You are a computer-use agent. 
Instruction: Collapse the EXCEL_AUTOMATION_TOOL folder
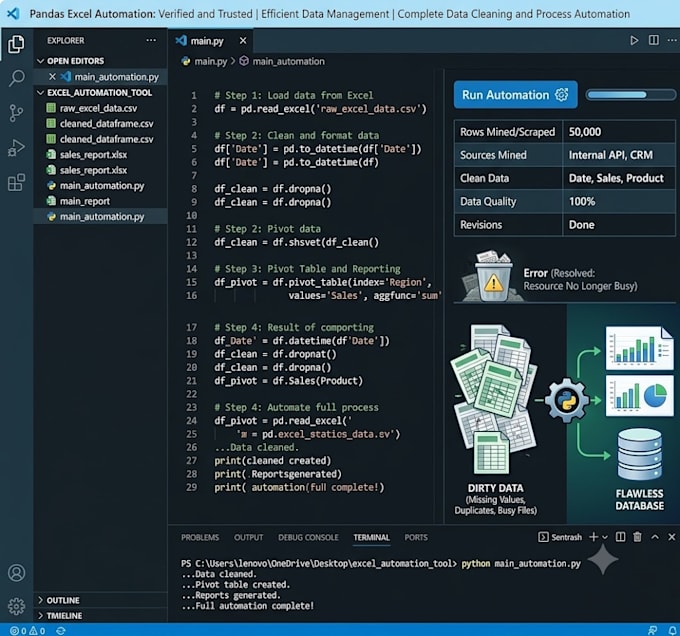click(40, 92)
